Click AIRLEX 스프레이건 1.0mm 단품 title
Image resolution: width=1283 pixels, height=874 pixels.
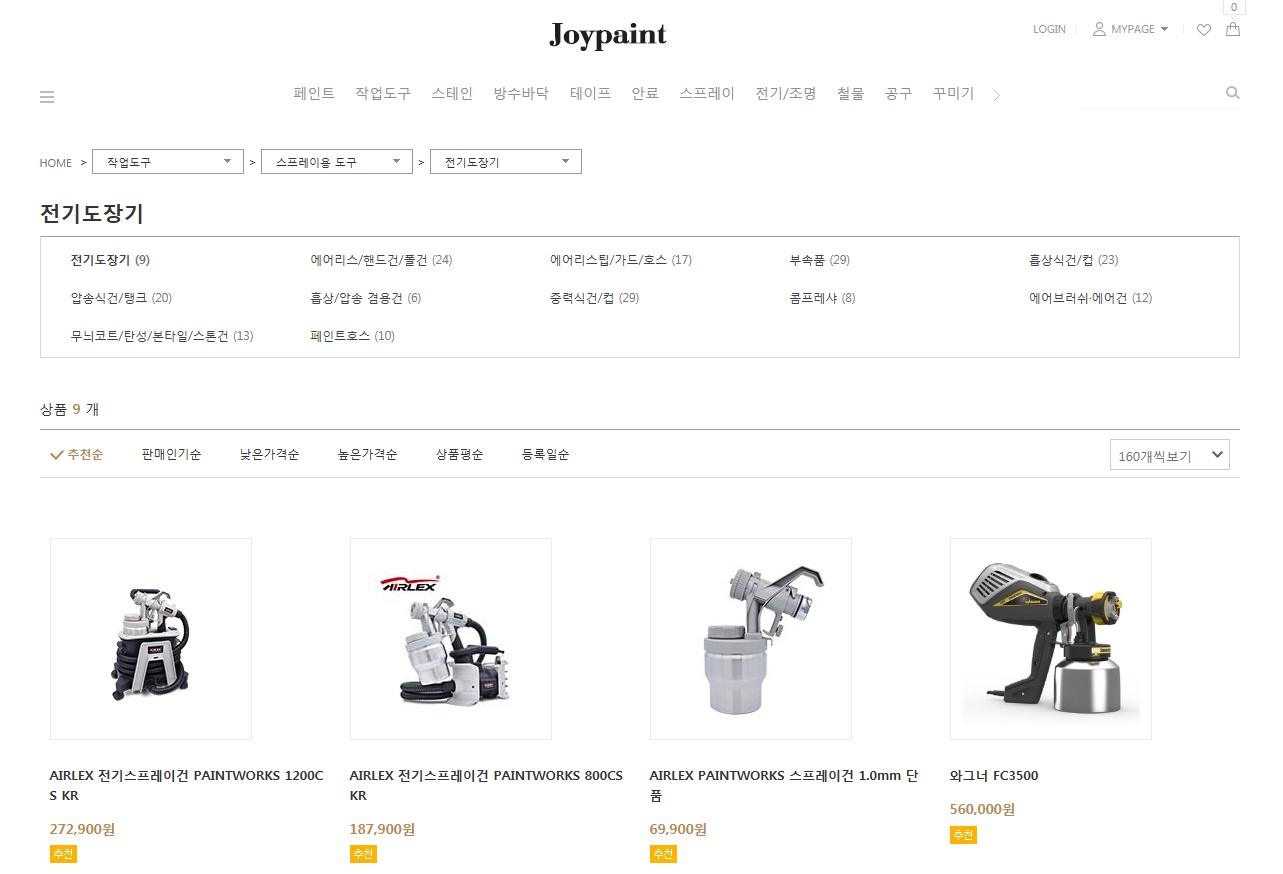[784, 786]
